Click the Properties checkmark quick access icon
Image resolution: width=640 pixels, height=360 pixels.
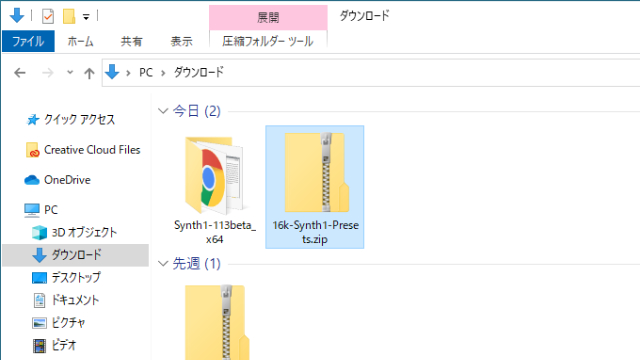(48, 16)
